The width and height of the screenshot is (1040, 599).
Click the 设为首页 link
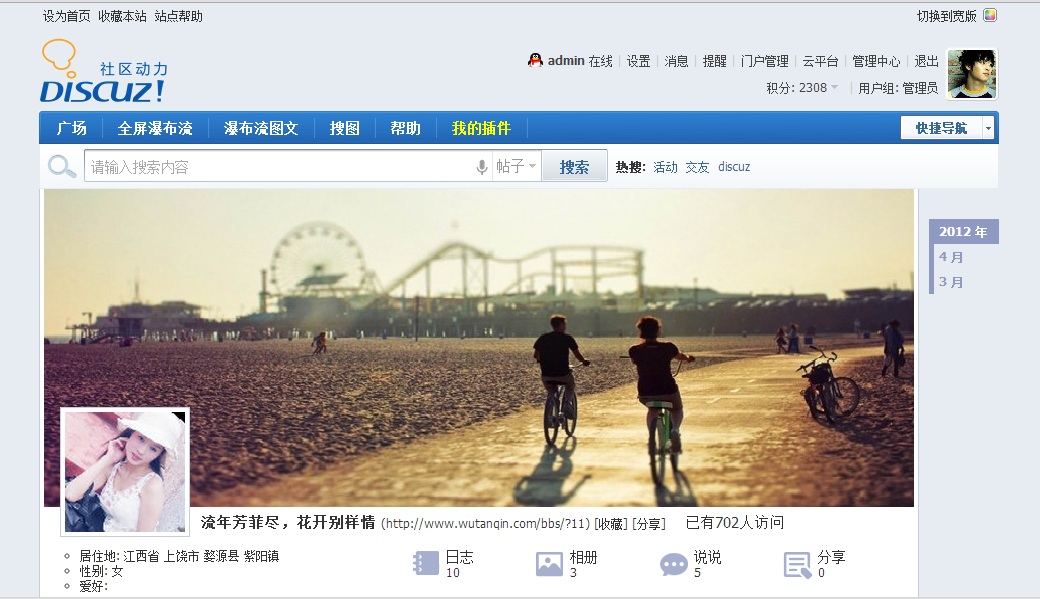[x=66, y=16]
